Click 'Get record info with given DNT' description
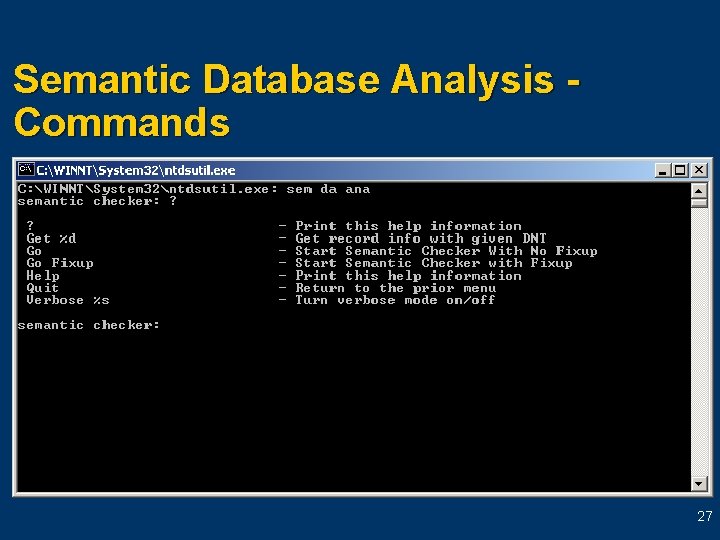This screenshot has width=720, height=540. (421, 238)
